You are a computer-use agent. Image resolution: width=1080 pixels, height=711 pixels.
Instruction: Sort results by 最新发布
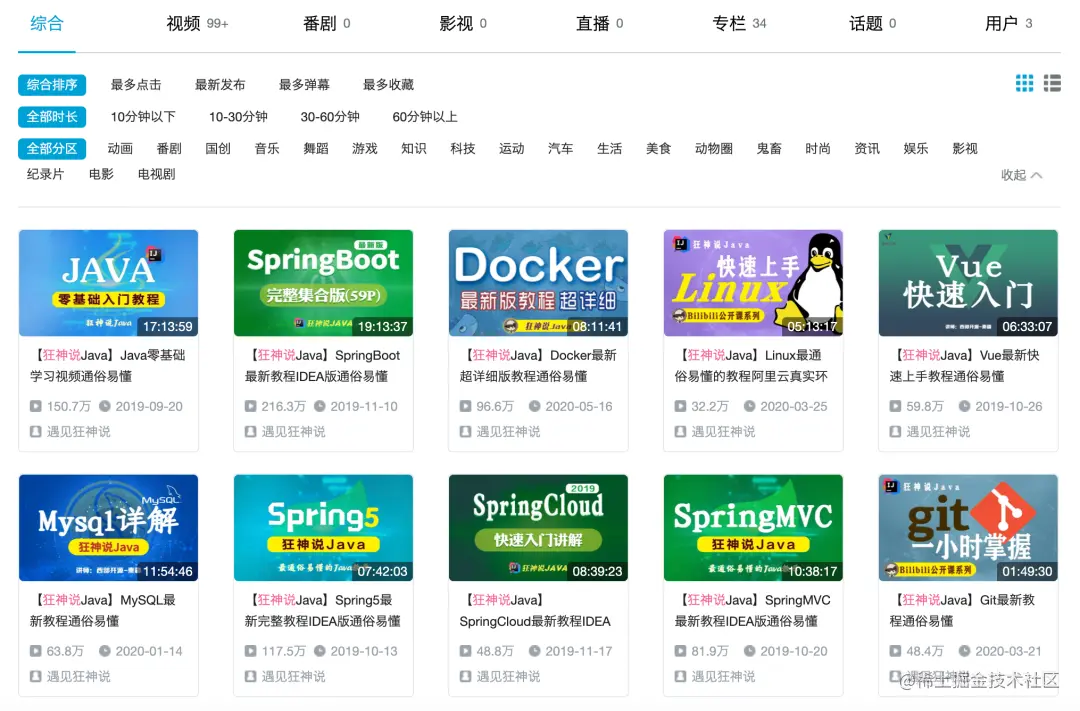point(220,85)
